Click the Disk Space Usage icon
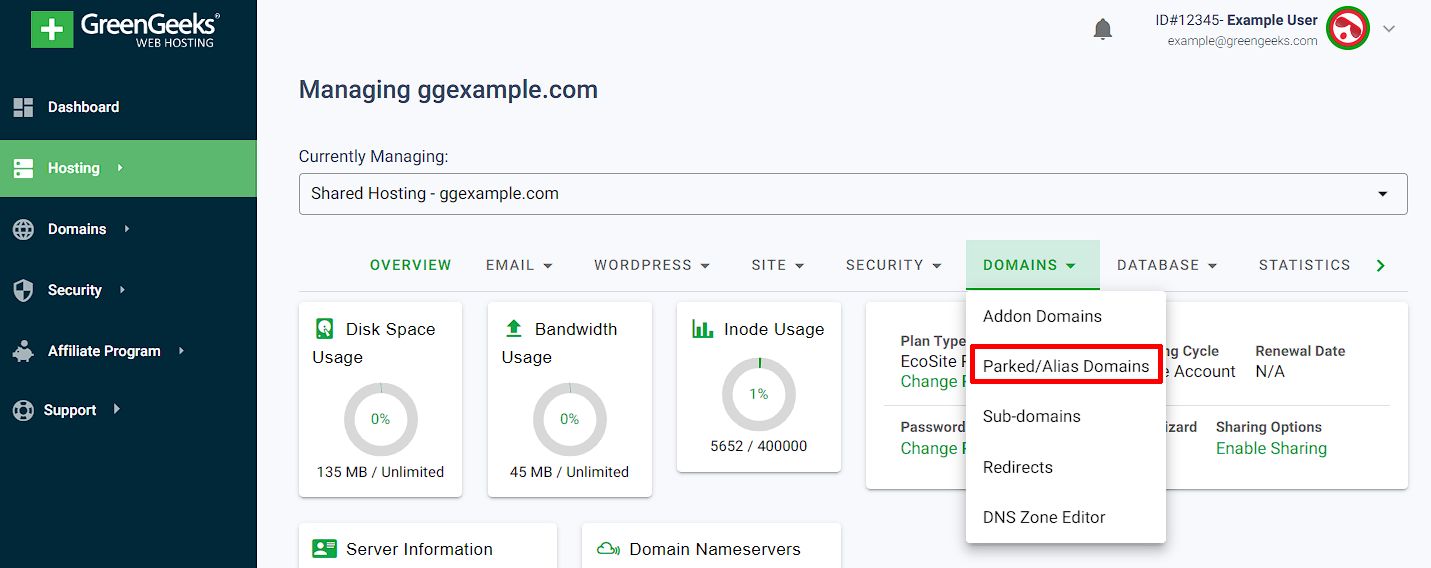Screen dimensions: 1431x568 point(324,328)
